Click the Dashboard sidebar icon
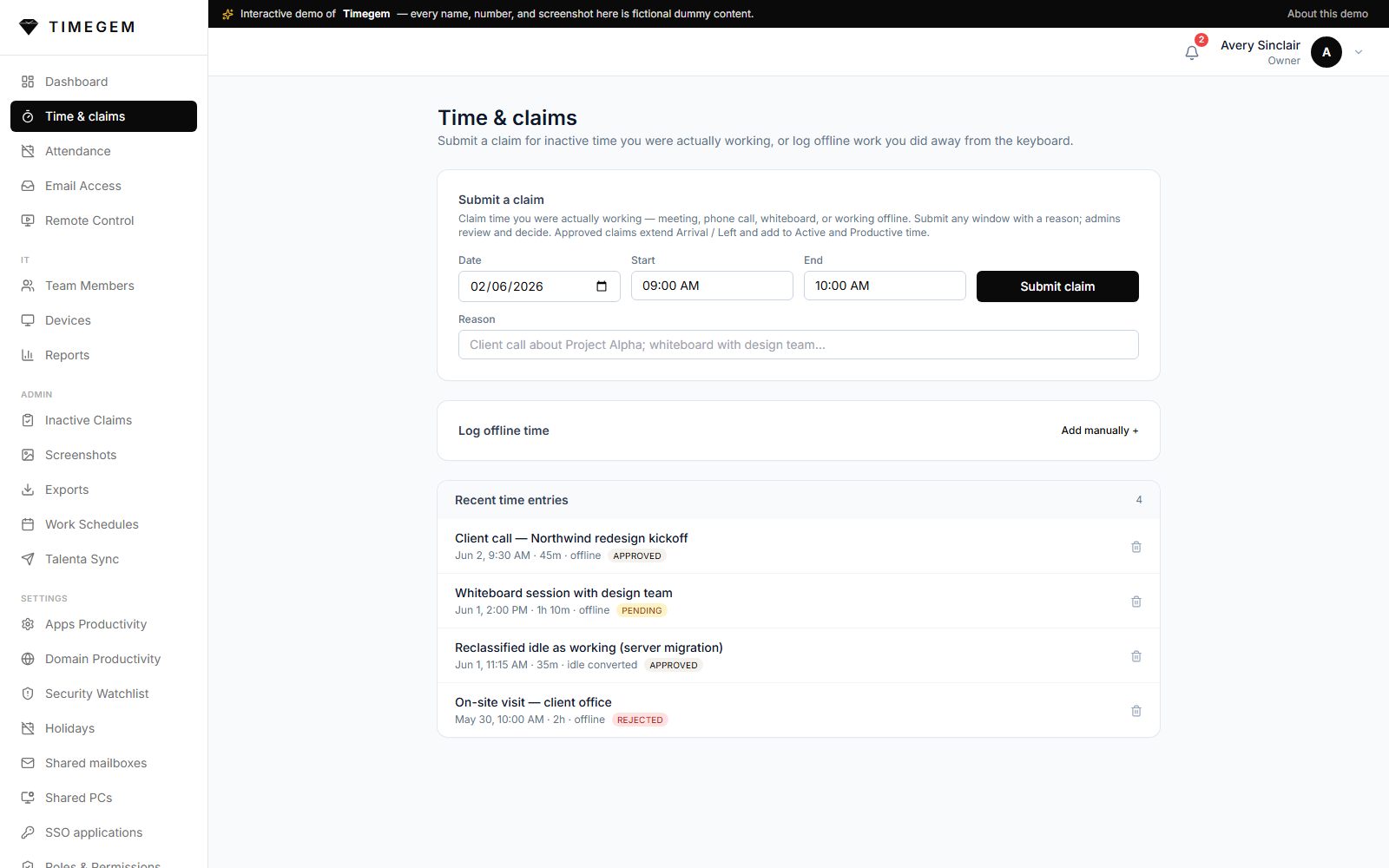 28,82
